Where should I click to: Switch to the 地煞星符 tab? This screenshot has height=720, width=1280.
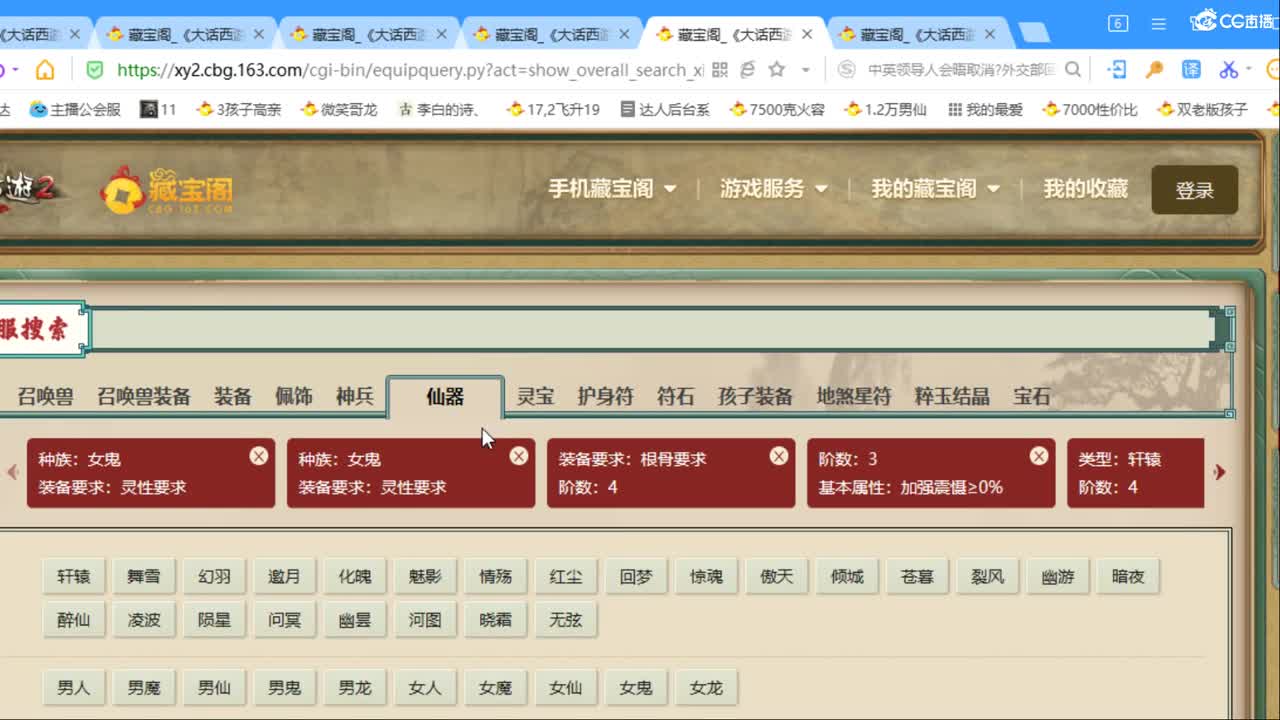pyautogui.click(x=853, y=396)
